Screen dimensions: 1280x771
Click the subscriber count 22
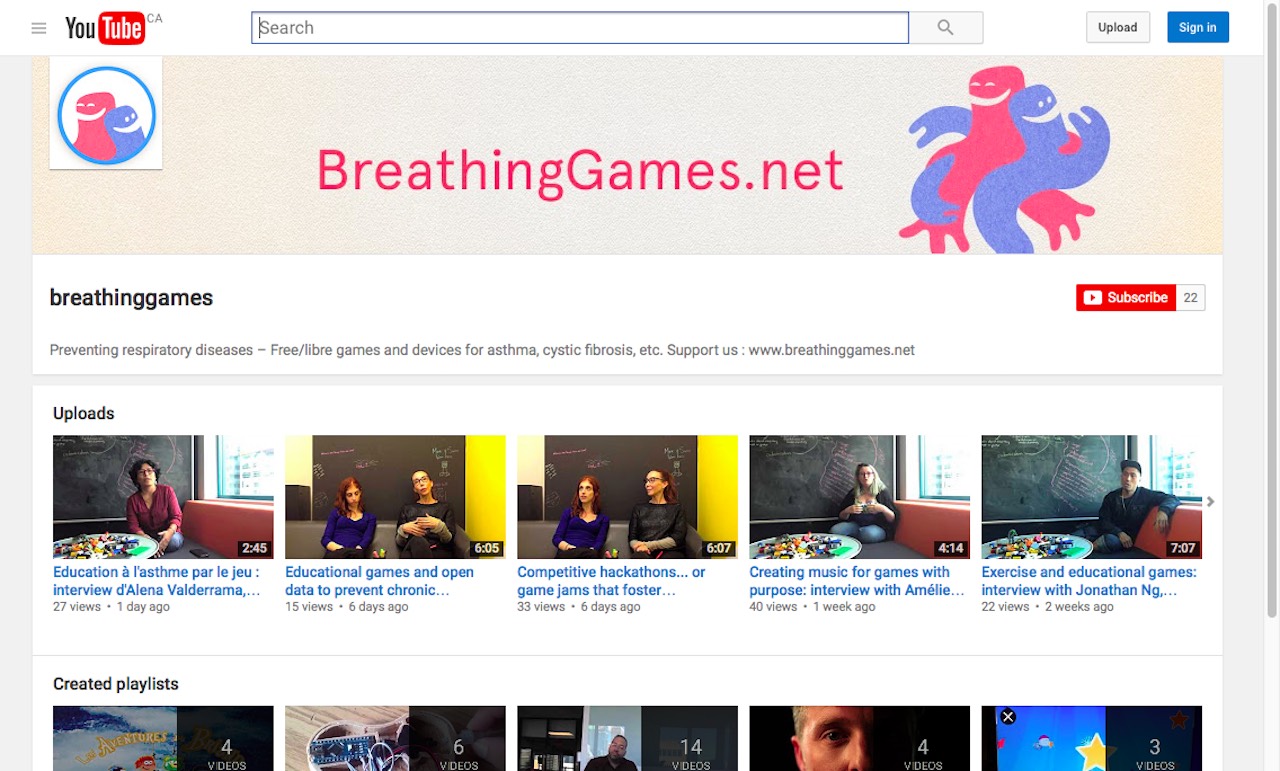[x=1190, y=298]
